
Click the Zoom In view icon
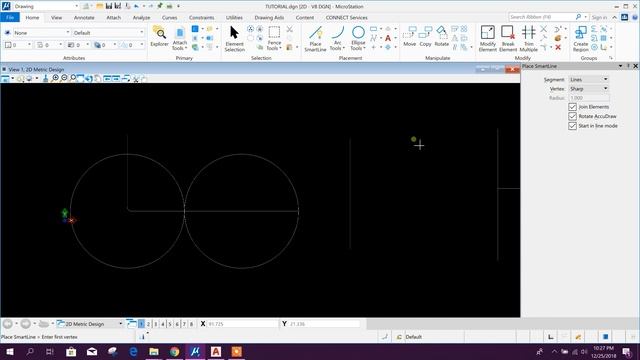[x=56, y=78]
